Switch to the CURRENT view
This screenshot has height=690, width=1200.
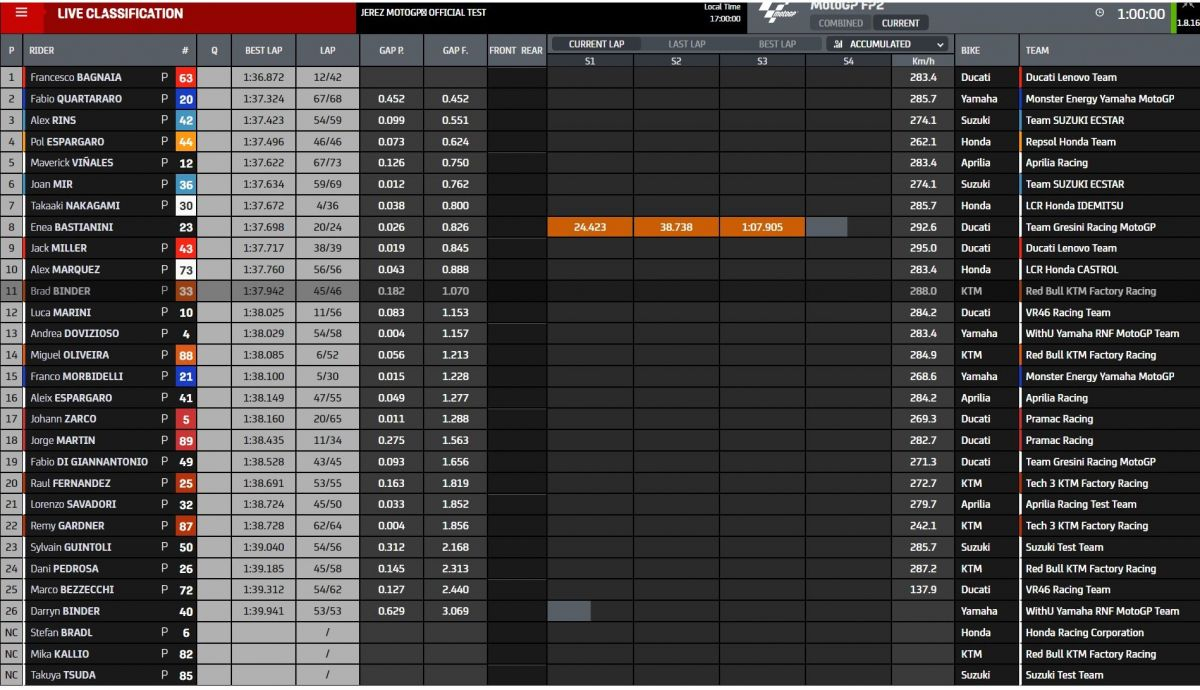click(900, 23)
